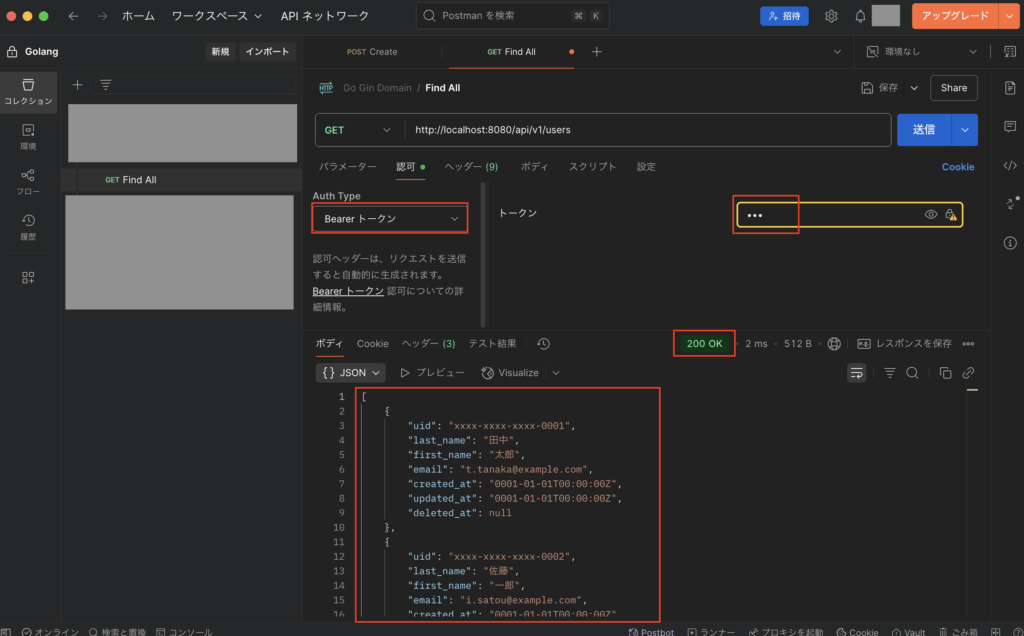This screenshot has height=636, width=1024.
Task: Switch to the POST Create tab
Action: tap(372, 52)
